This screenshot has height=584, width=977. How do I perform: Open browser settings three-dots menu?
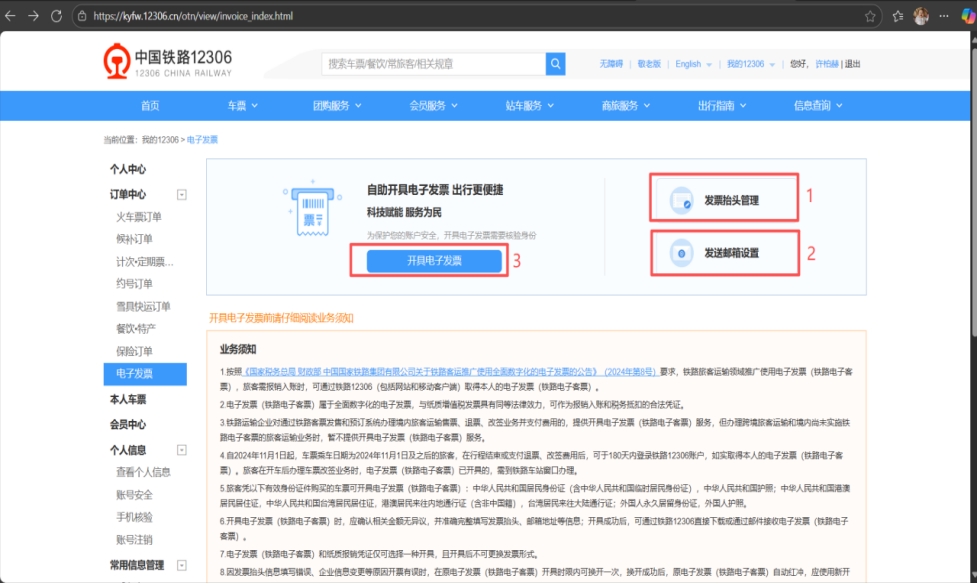click(944, 16)
